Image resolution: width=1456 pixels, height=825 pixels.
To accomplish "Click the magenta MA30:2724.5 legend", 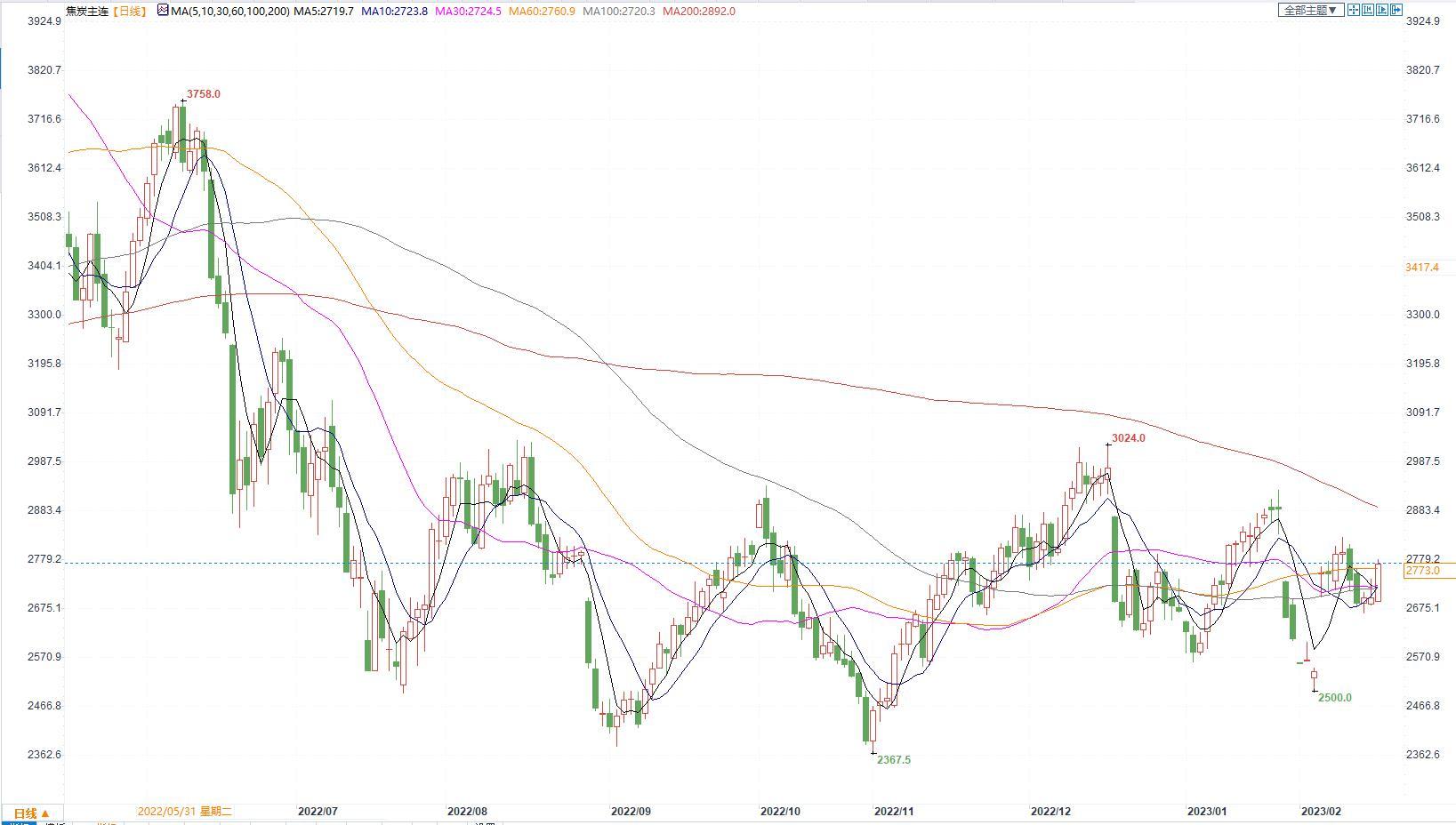I will point(469,12).
